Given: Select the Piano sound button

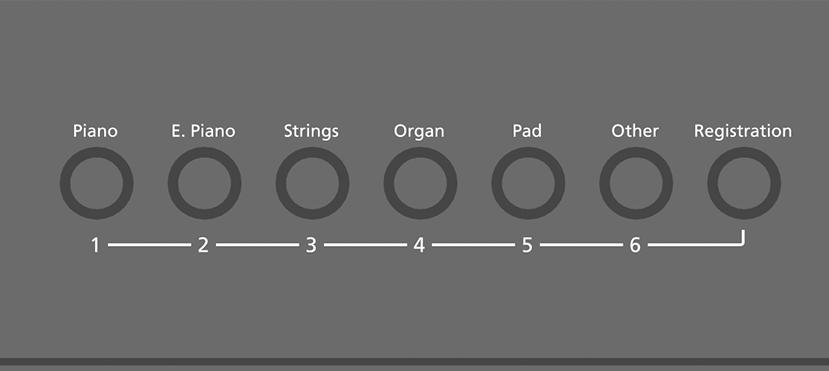Looking at the screenshot, I should click(96, 183).
